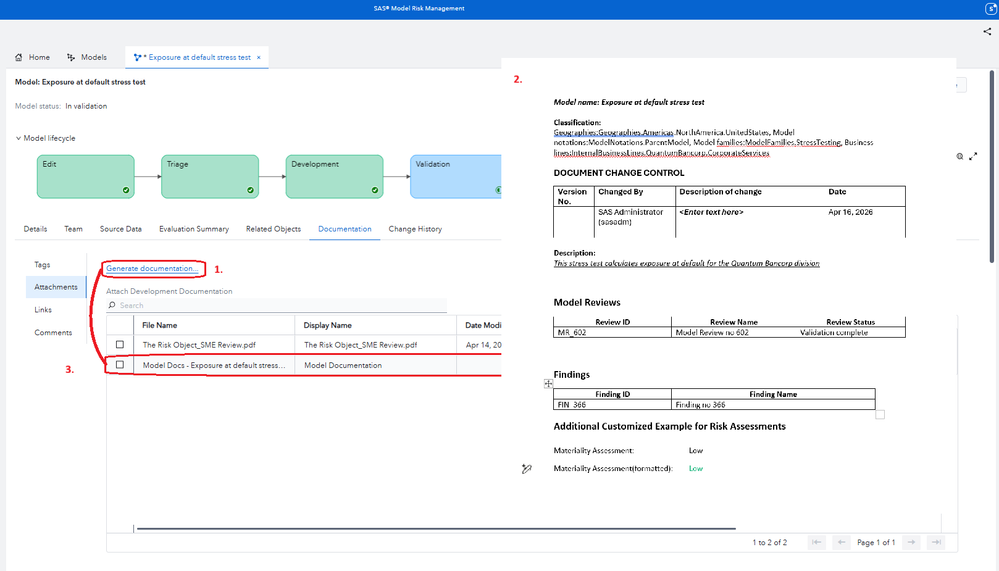The width and height of the screenshot is (999, 571).
Task: Open Comments in side navigation
Action: pyautogui.click(x=53, y=333)
